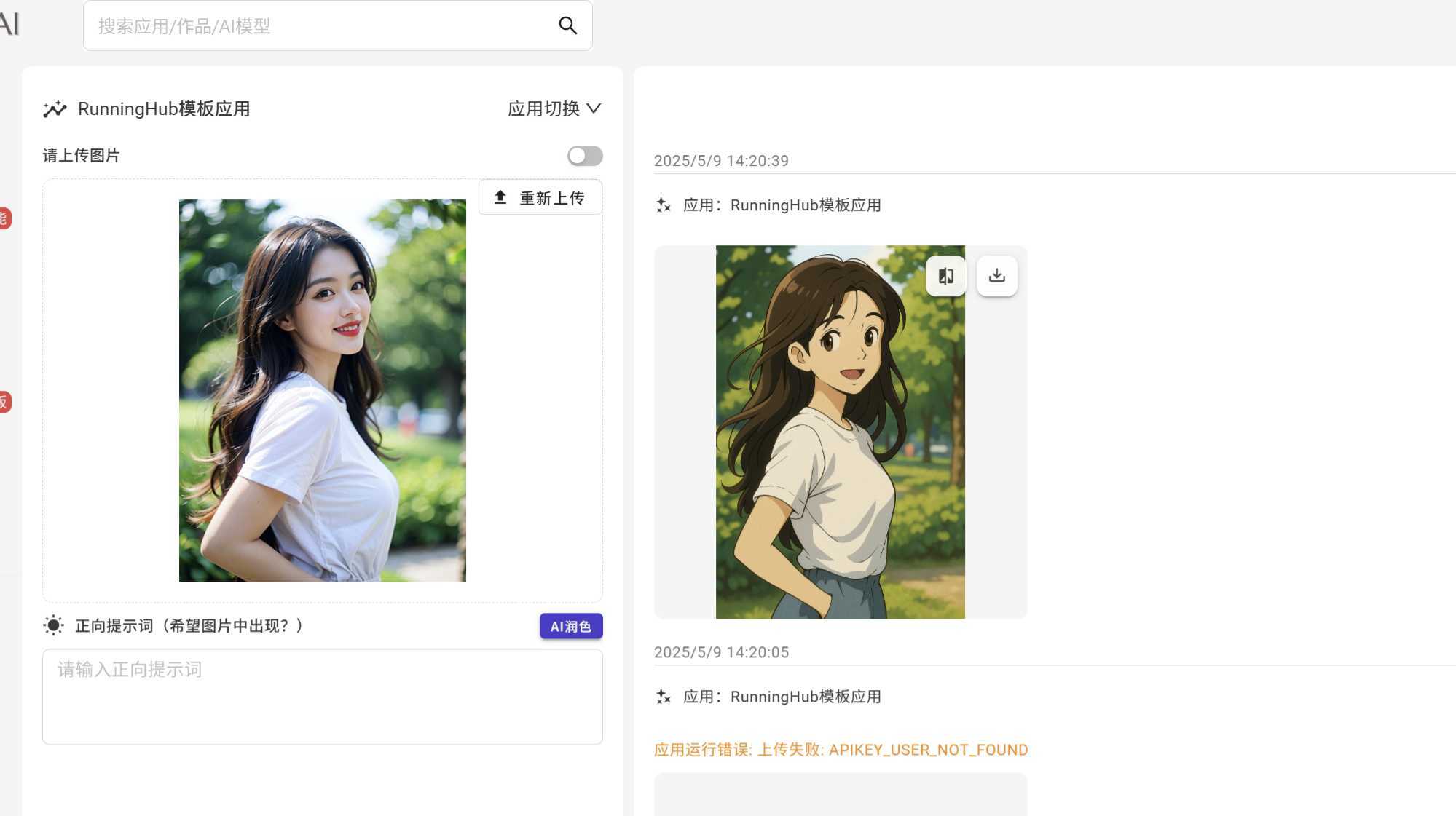
Task: Focus the search apps/works/AI models field
Action: click(320, 26)
